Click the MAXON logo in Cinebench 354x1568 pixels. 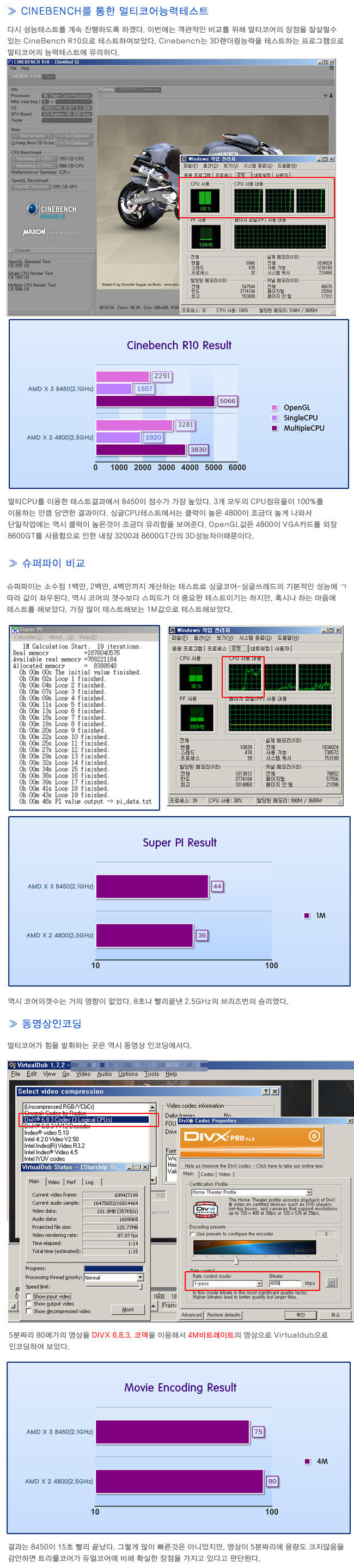coord(35,232)
